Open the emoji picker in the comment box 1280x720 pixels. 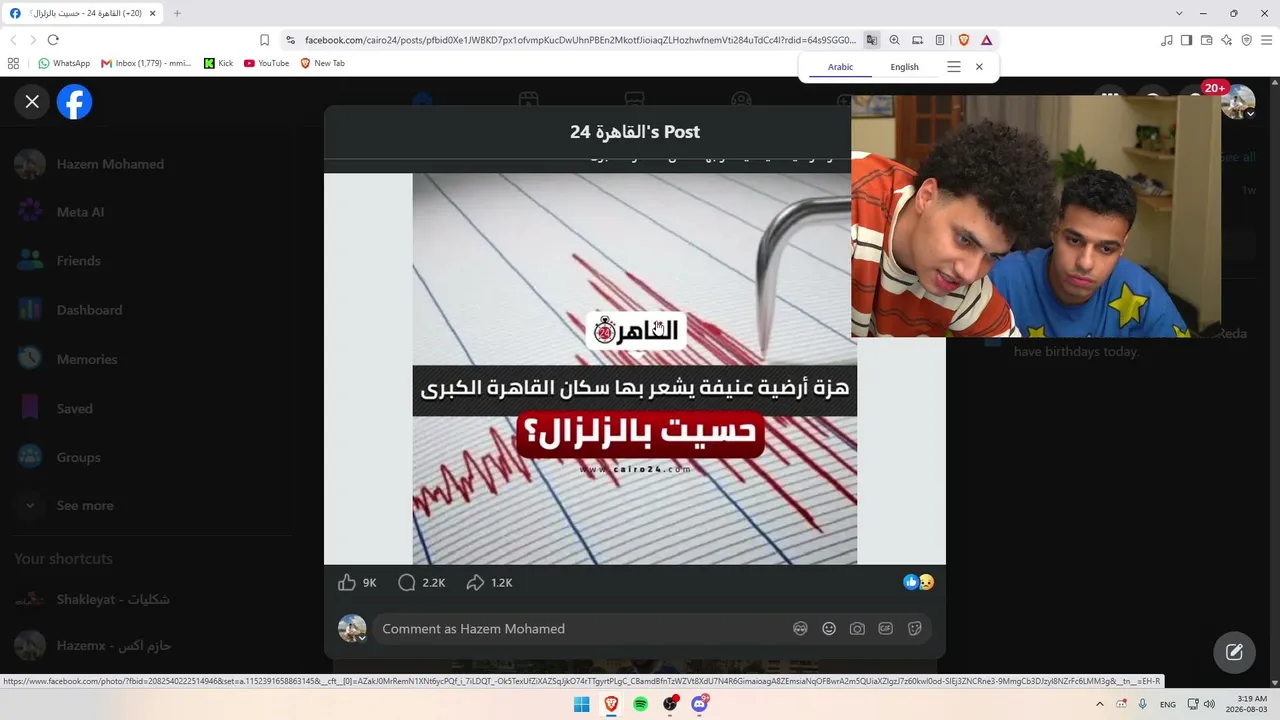829,629
